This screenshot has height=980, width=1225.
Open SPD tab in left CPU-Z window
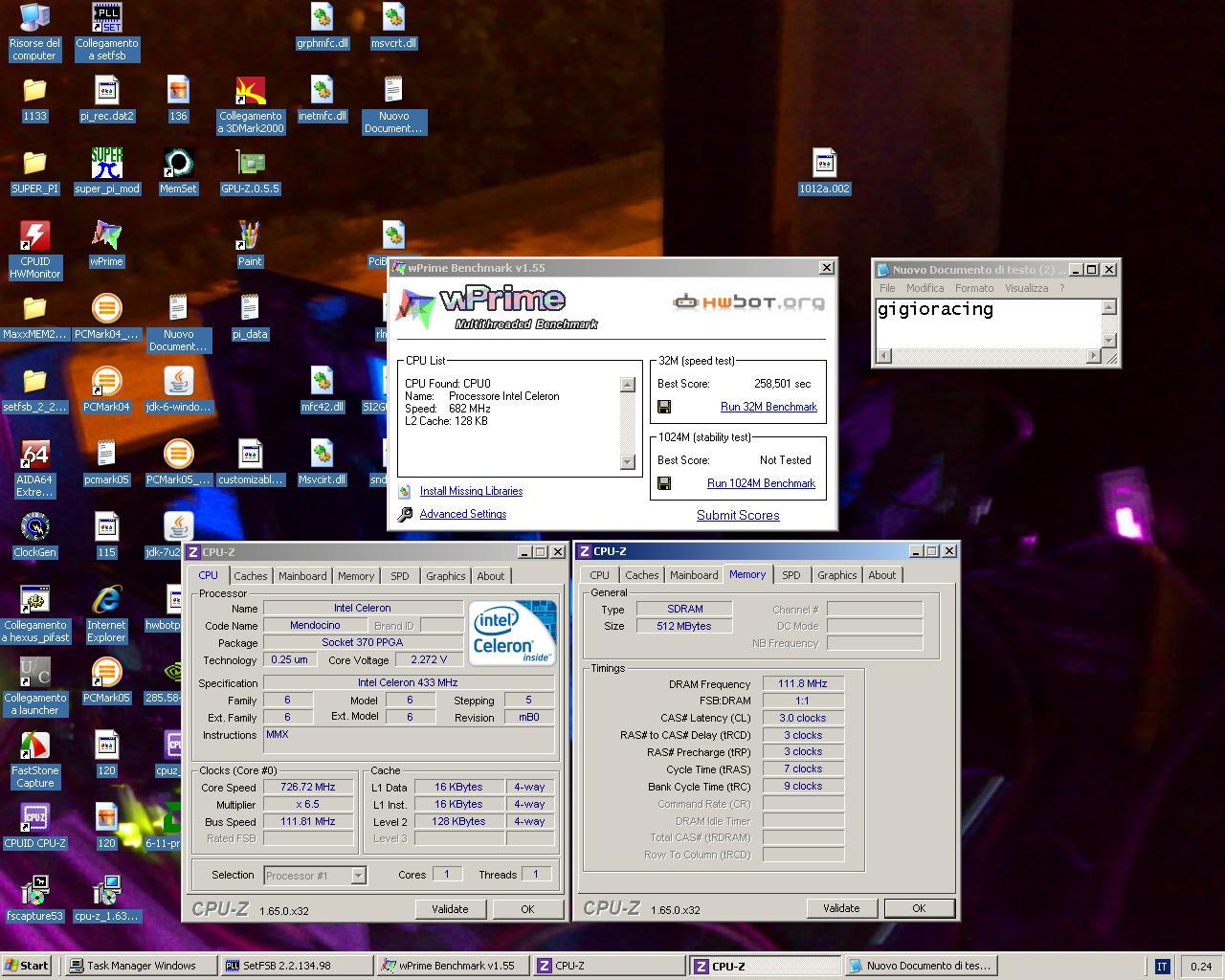[400, 576]
